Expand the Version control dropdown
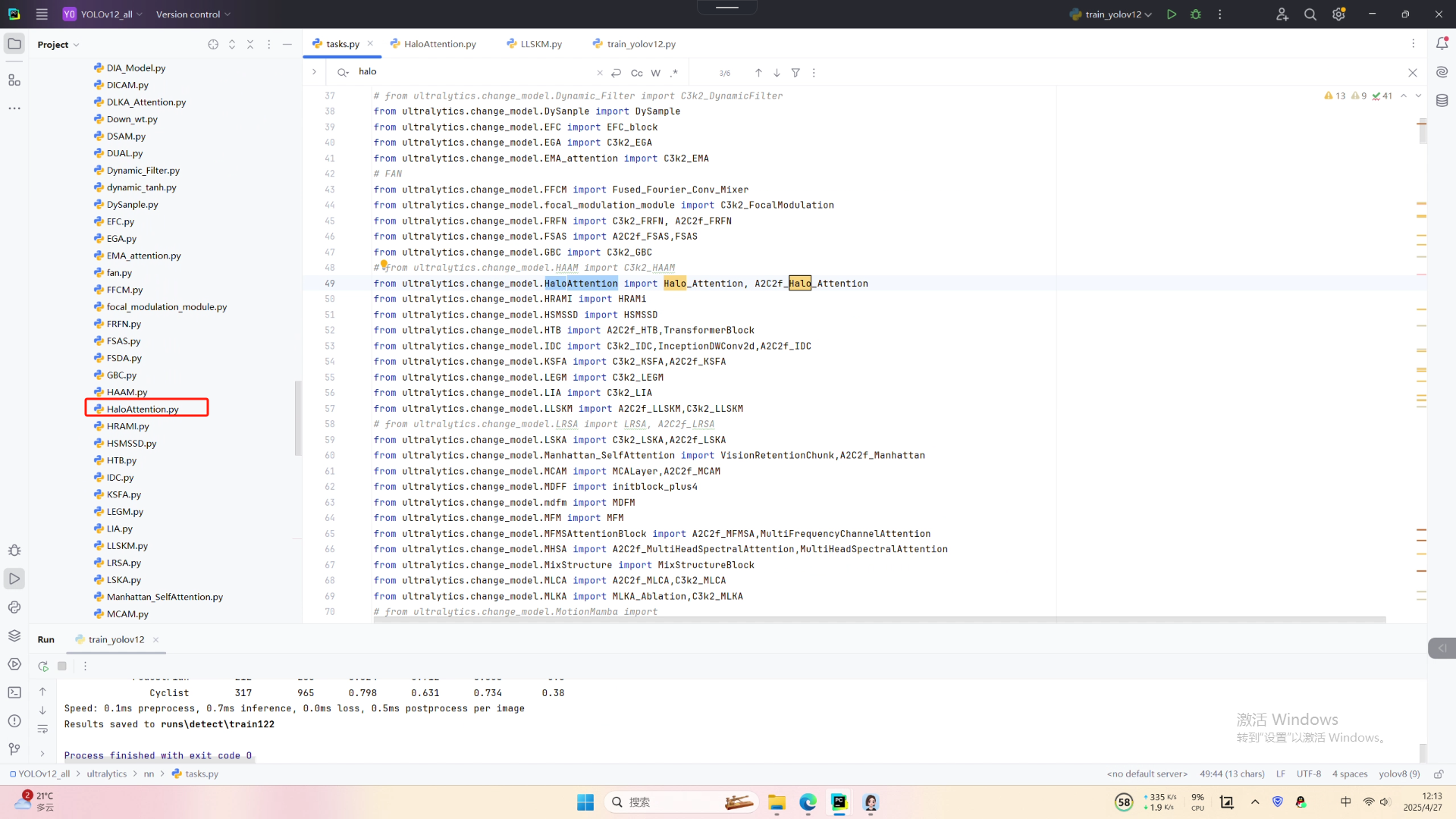The height and width of the screenshot is (819, 1456). [193, 14]
